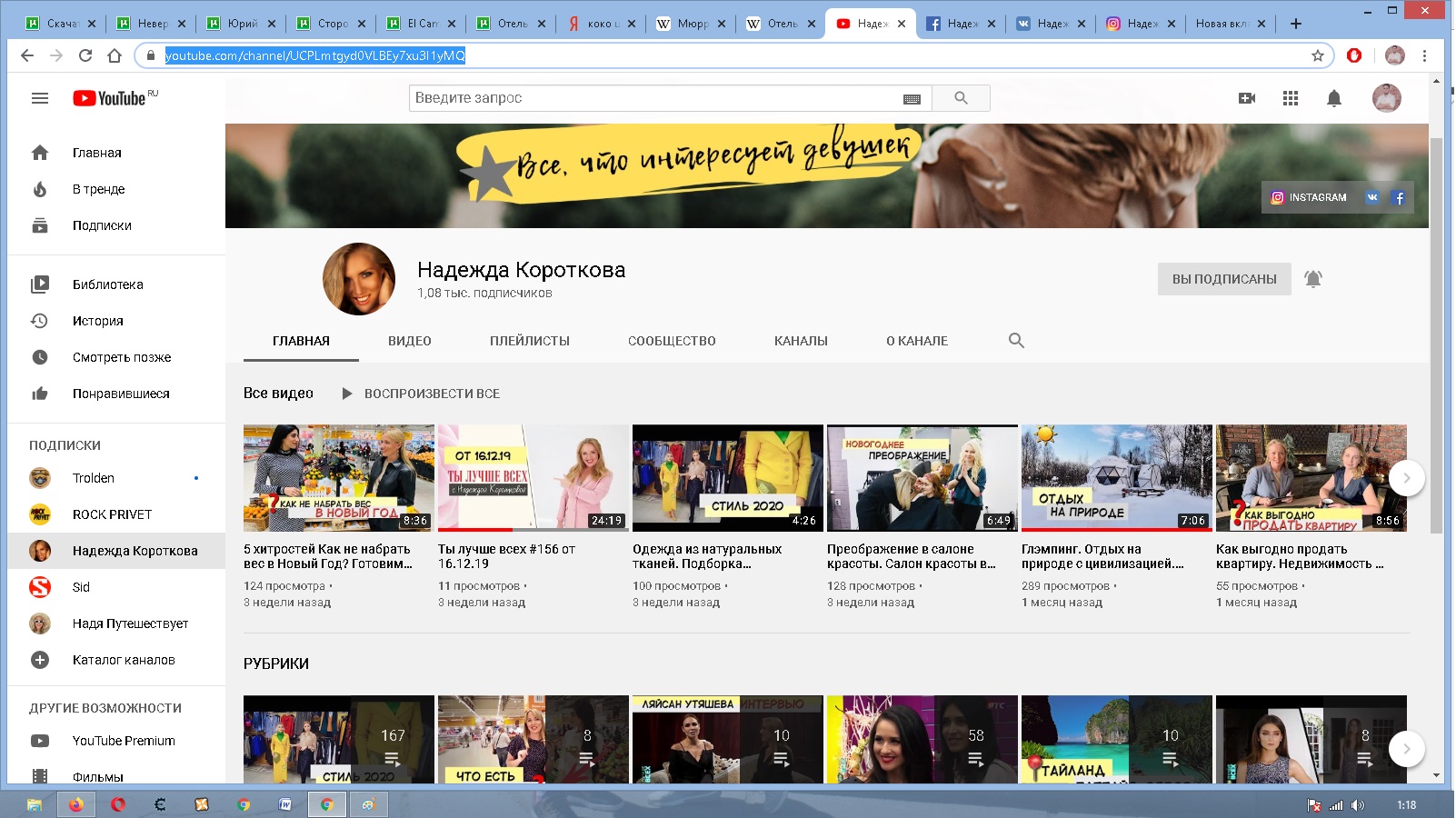1456x818 pixels.
Task: Bookmark this page with the star icon
Action: pyautogui.click(x=1318, y=55)
